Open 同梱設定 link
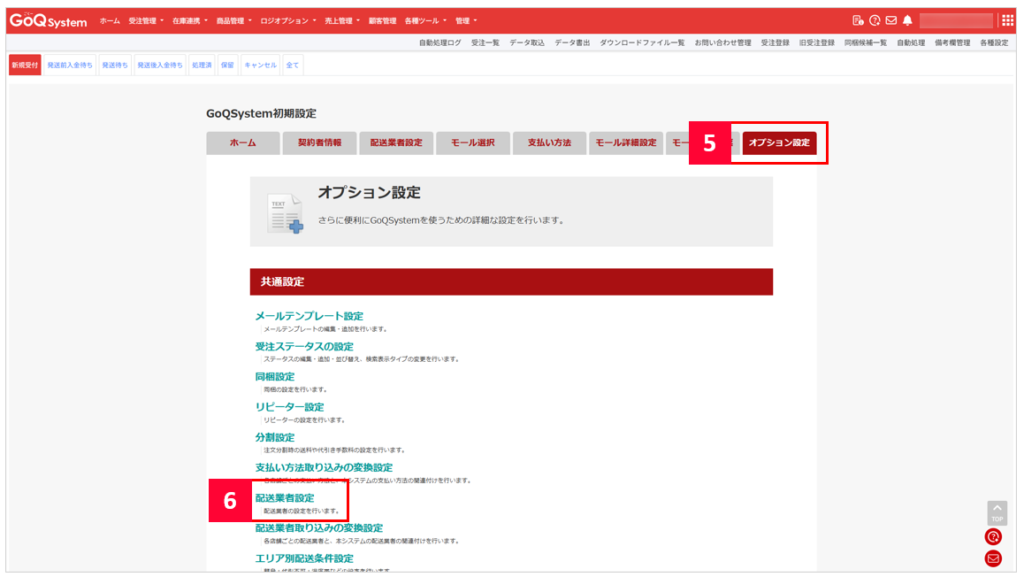Screen dimensions: 1024x577 275,377
